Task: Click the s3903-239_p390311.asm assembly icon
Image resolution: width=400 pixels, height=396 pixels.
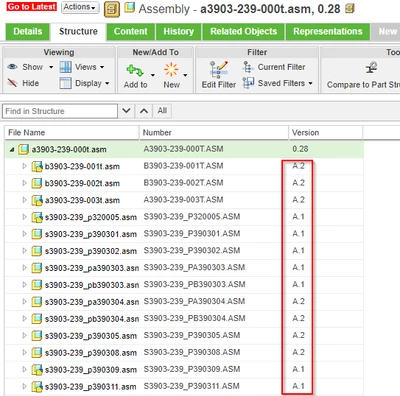Action: click(x=37, y=387)
